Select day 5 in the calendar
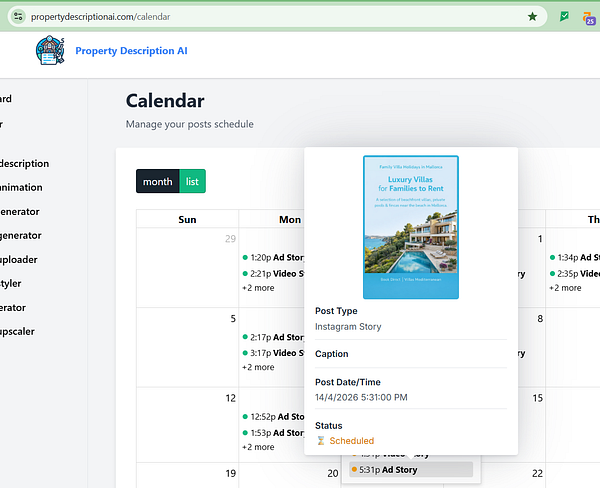The height and width of the screenshot is (488, 600). pyautogui.click(x=233, y=318)
